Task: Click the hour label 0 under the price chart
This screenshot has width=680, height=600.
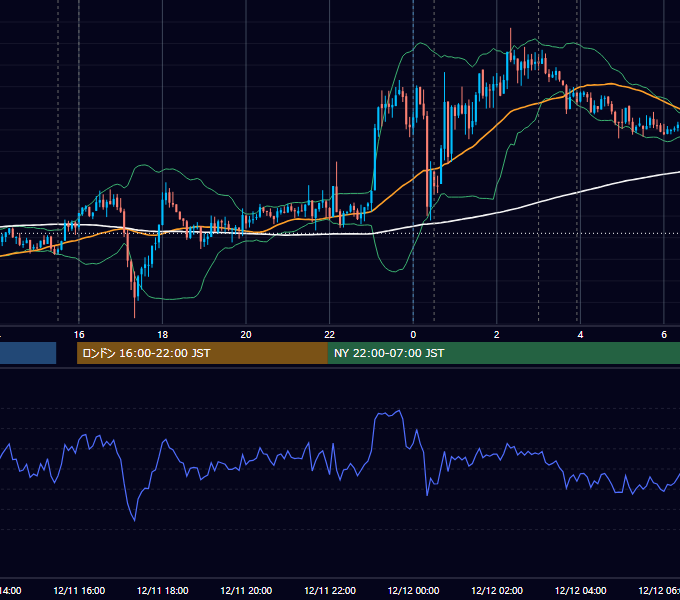Action: coord(413,335)
